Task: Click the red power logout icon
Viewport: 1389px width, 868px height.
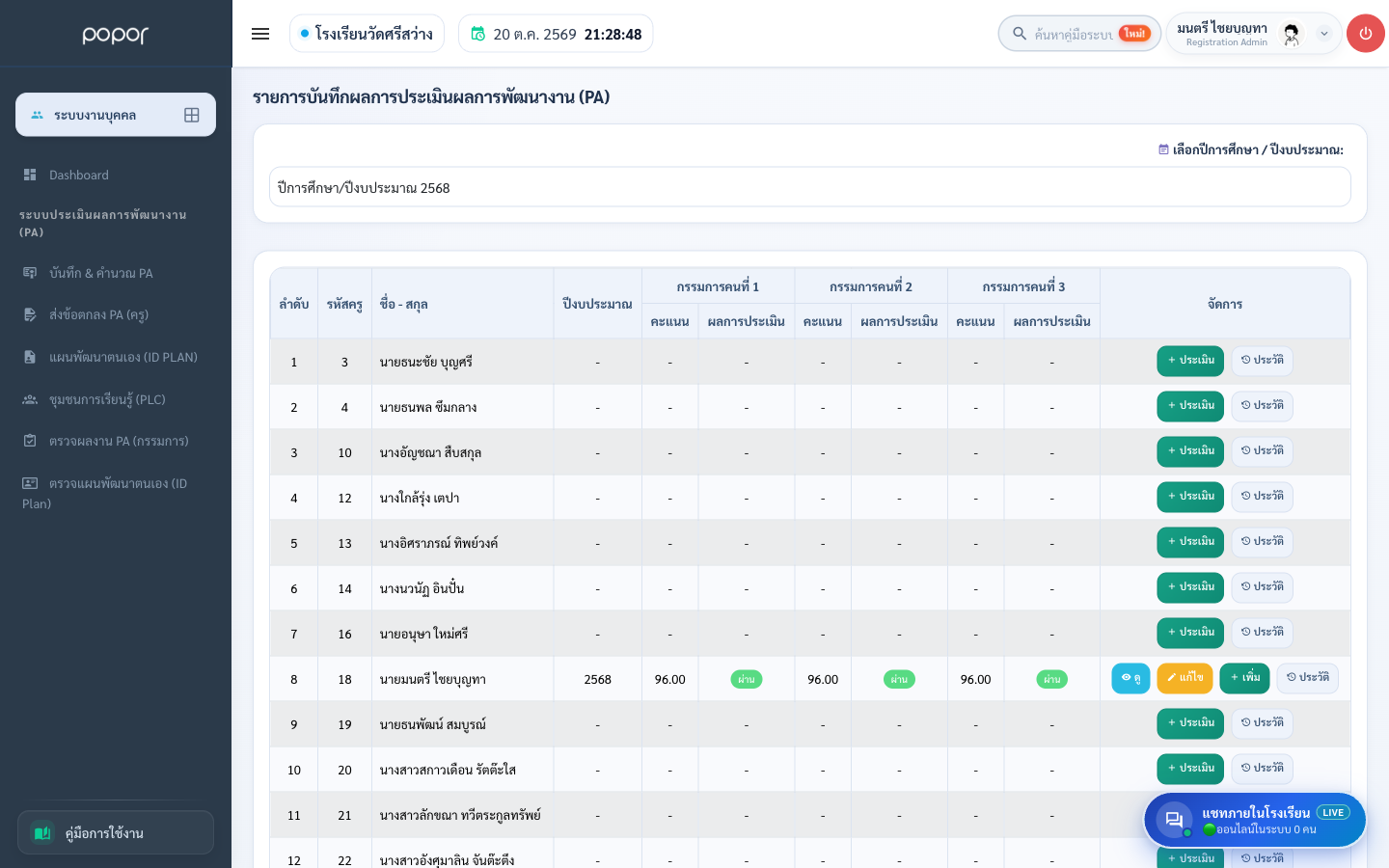Action: pos(1365,34)
